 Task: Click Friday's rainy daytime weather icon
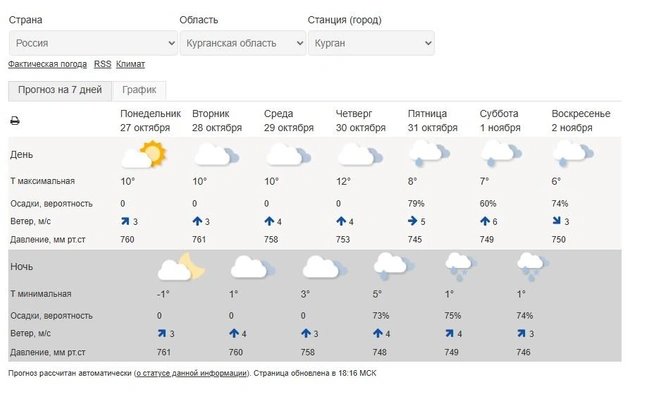429,154
